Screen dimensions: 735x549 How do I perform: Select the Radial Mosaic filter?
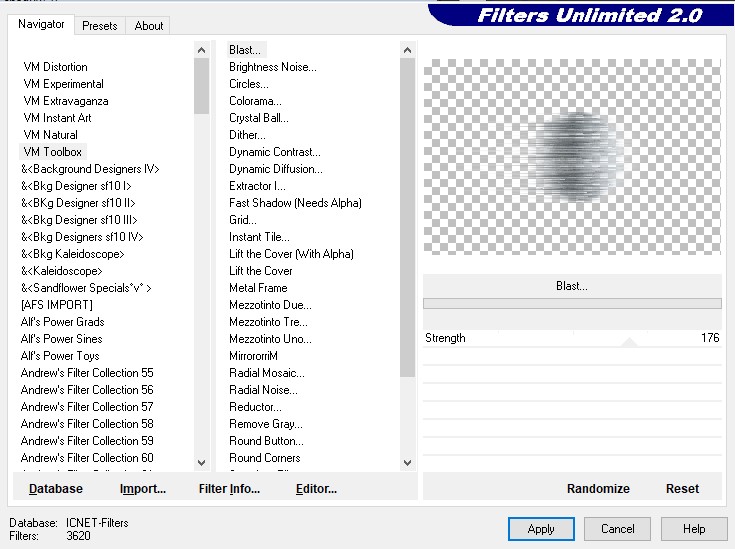[264, 373]
